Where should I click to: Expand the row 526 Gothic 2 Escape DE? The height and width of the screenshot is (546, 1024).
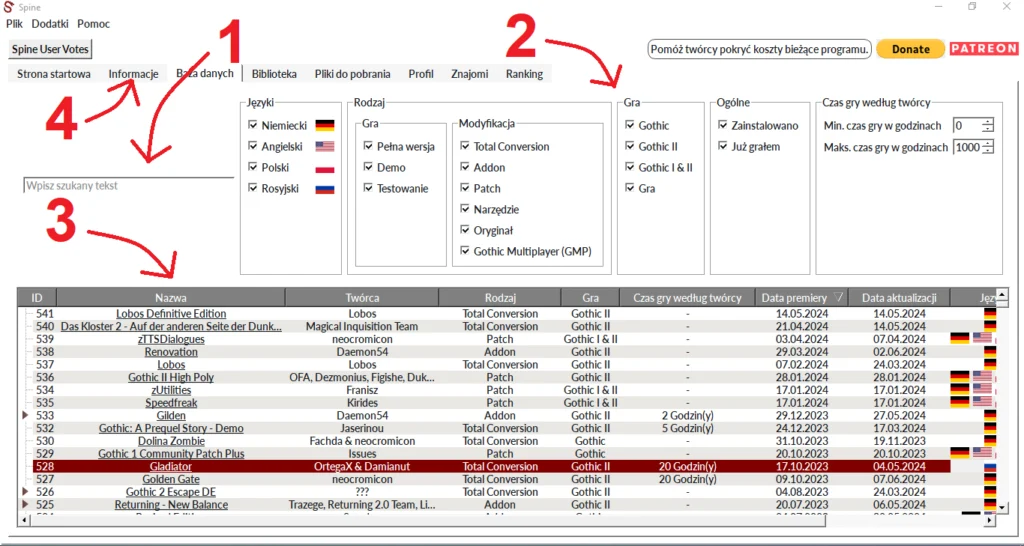click(x=25, y=492)
